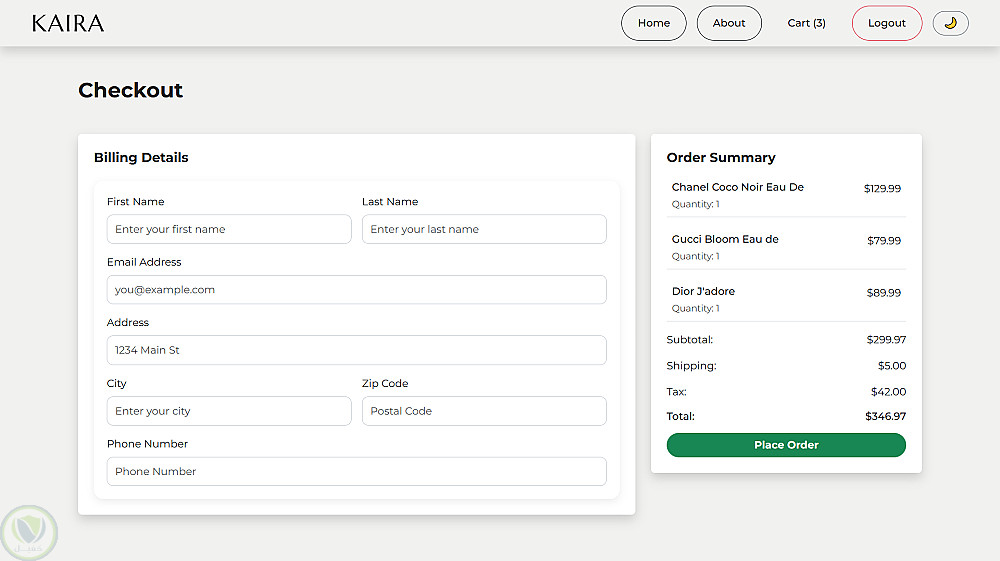
Task: Click the Dior J'adore order item
Action: coord(703,291)
